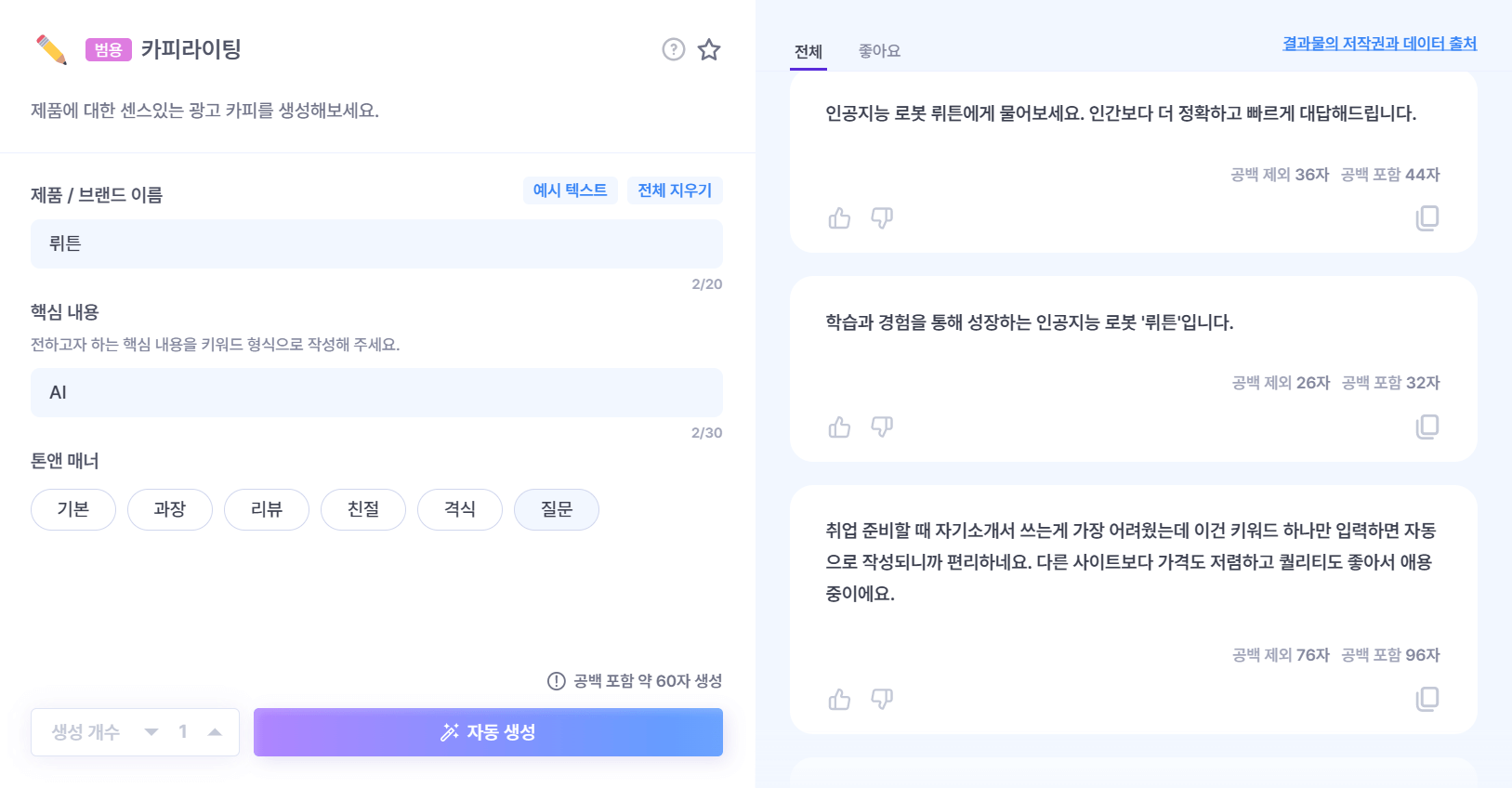Like the '인공지능 로봇 뤼튼에게' result
Screen dimensions: 1512x788
(839, 218)
